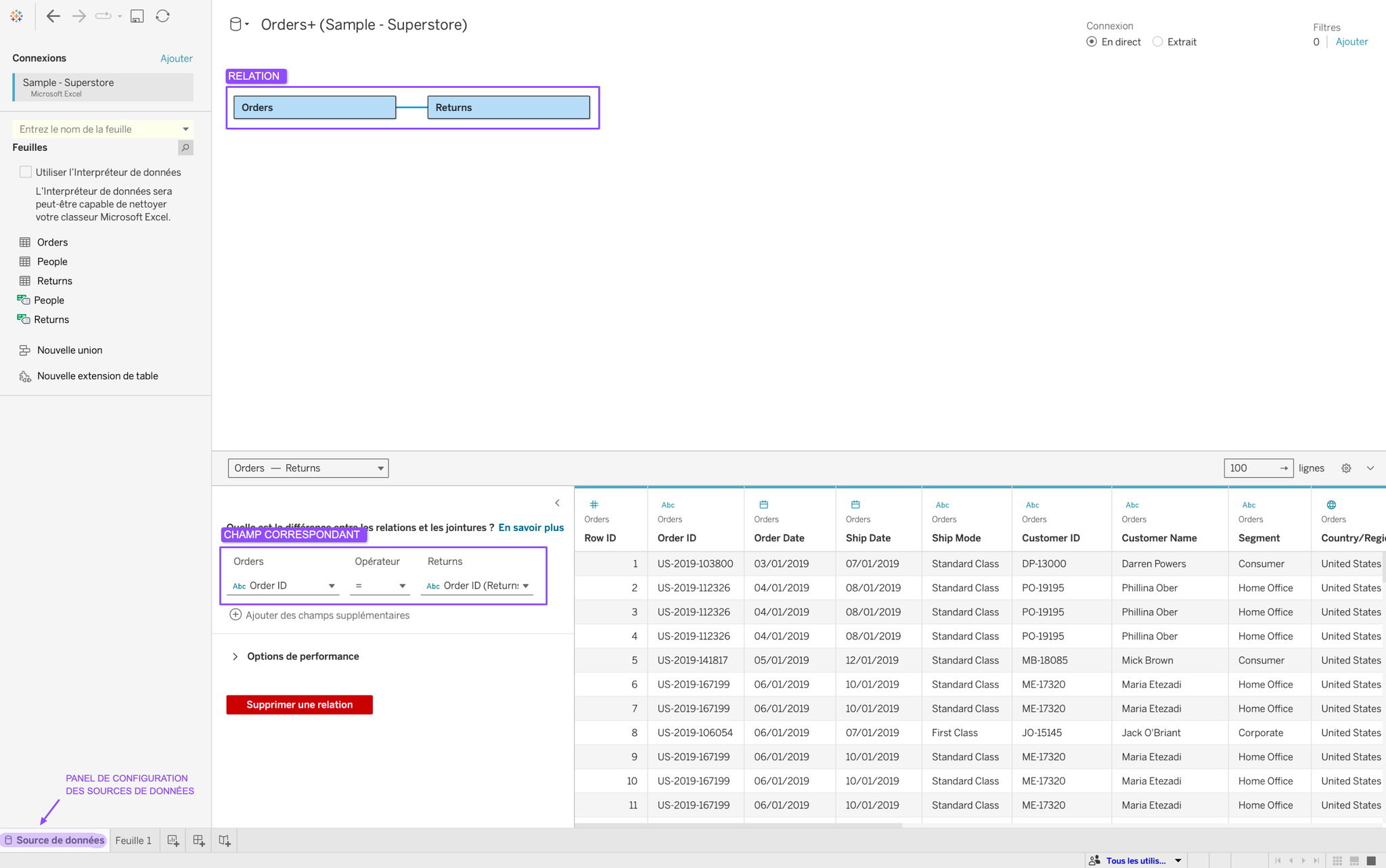
Task: Expand Options de performance
Action: [296, 656]
